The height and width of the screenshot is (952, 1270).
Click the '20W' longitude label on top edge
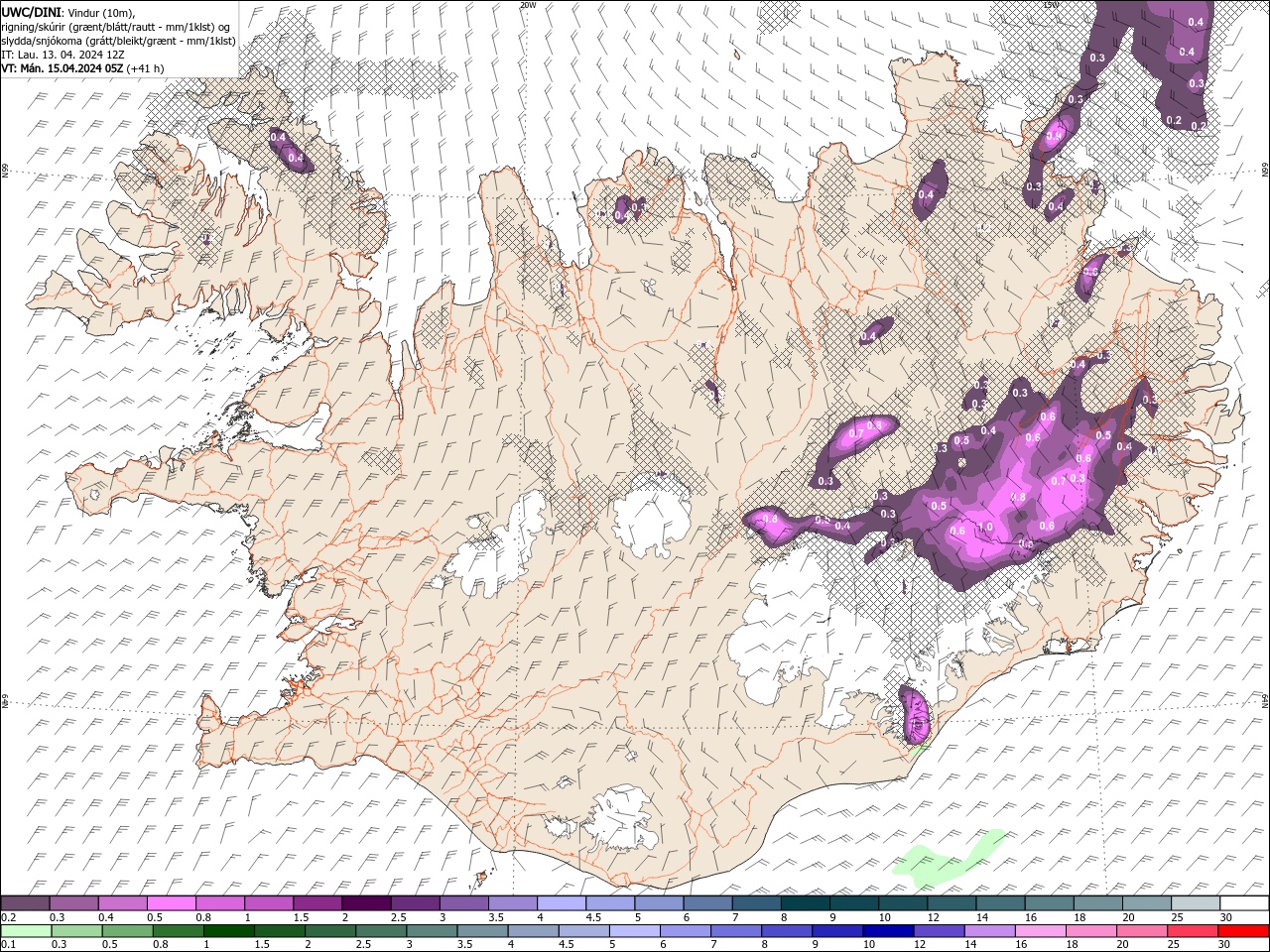click(x=528, y=5)
